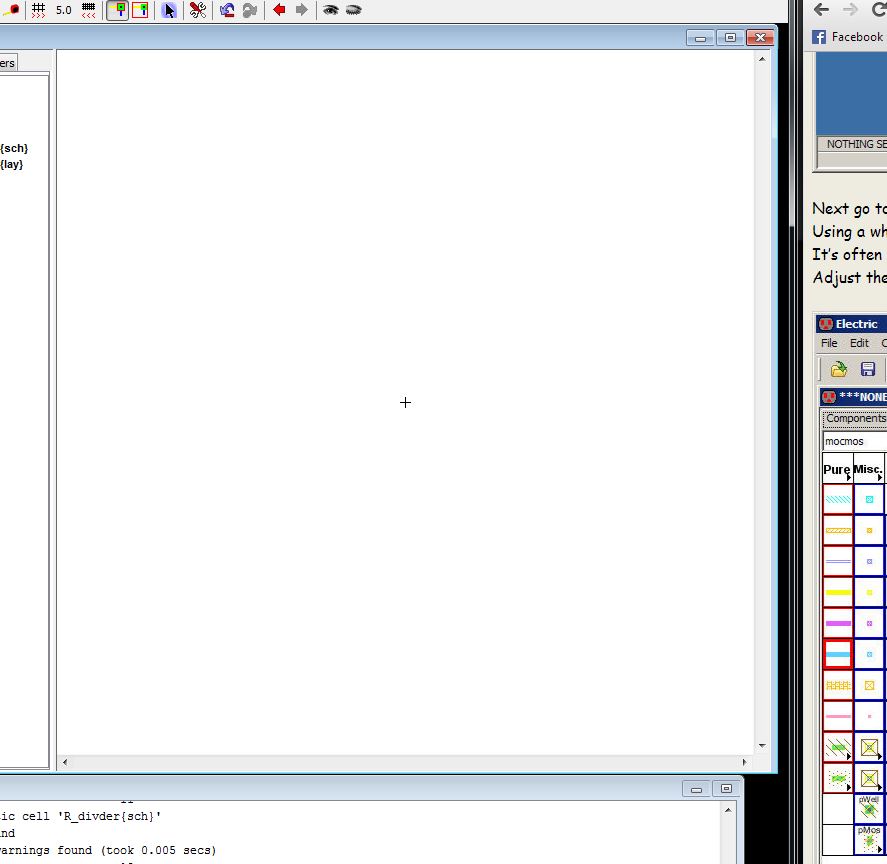
Task: Select the Components tab
Action: point(855,419)
